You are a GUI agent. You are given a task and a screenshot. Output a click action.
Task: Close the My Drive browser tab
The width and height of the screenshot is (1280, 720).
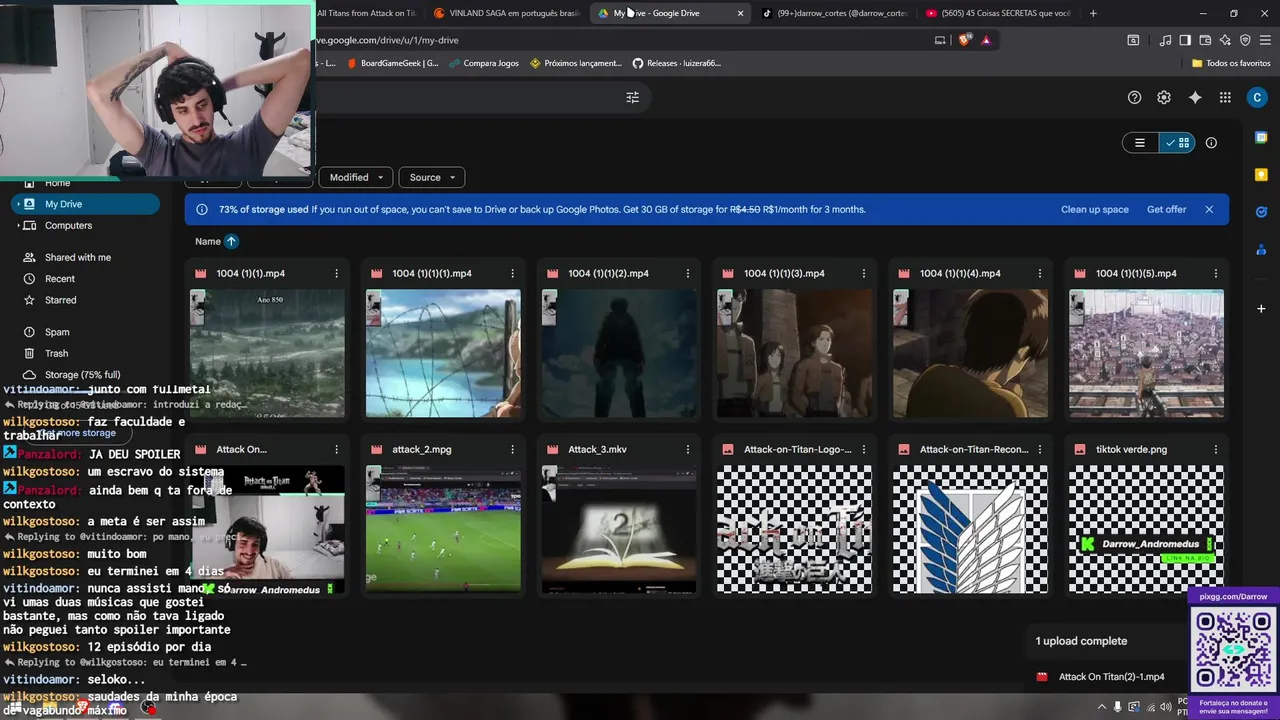click(740, 13)
